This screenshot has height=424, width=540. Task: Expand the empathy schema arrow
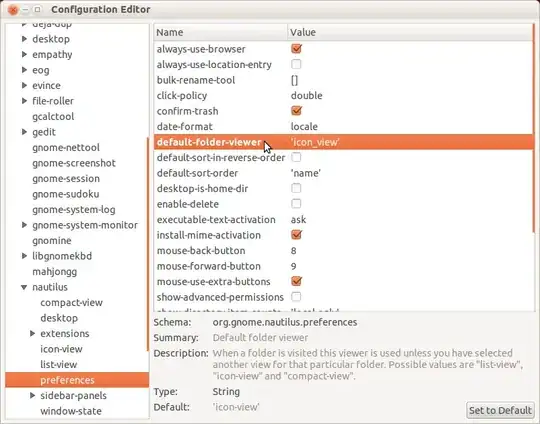coord(24,54)
